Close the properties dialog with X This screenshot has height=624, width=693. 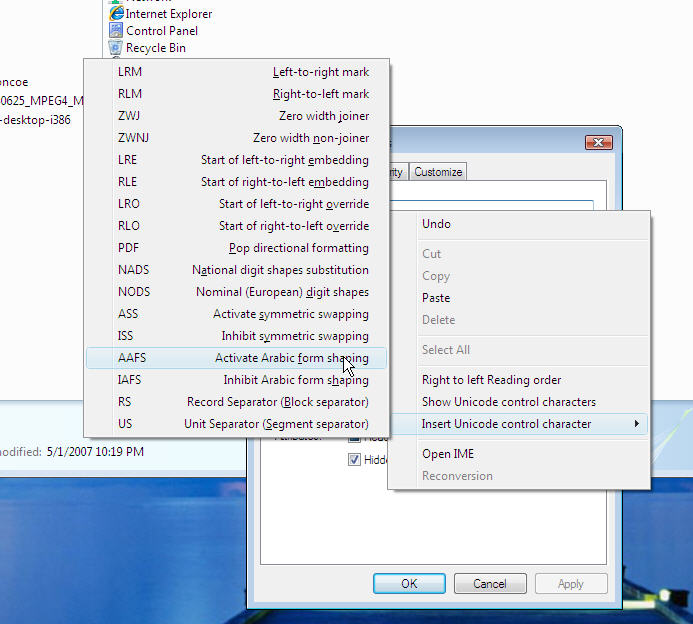pyautogui.click(x=599, y=142)
